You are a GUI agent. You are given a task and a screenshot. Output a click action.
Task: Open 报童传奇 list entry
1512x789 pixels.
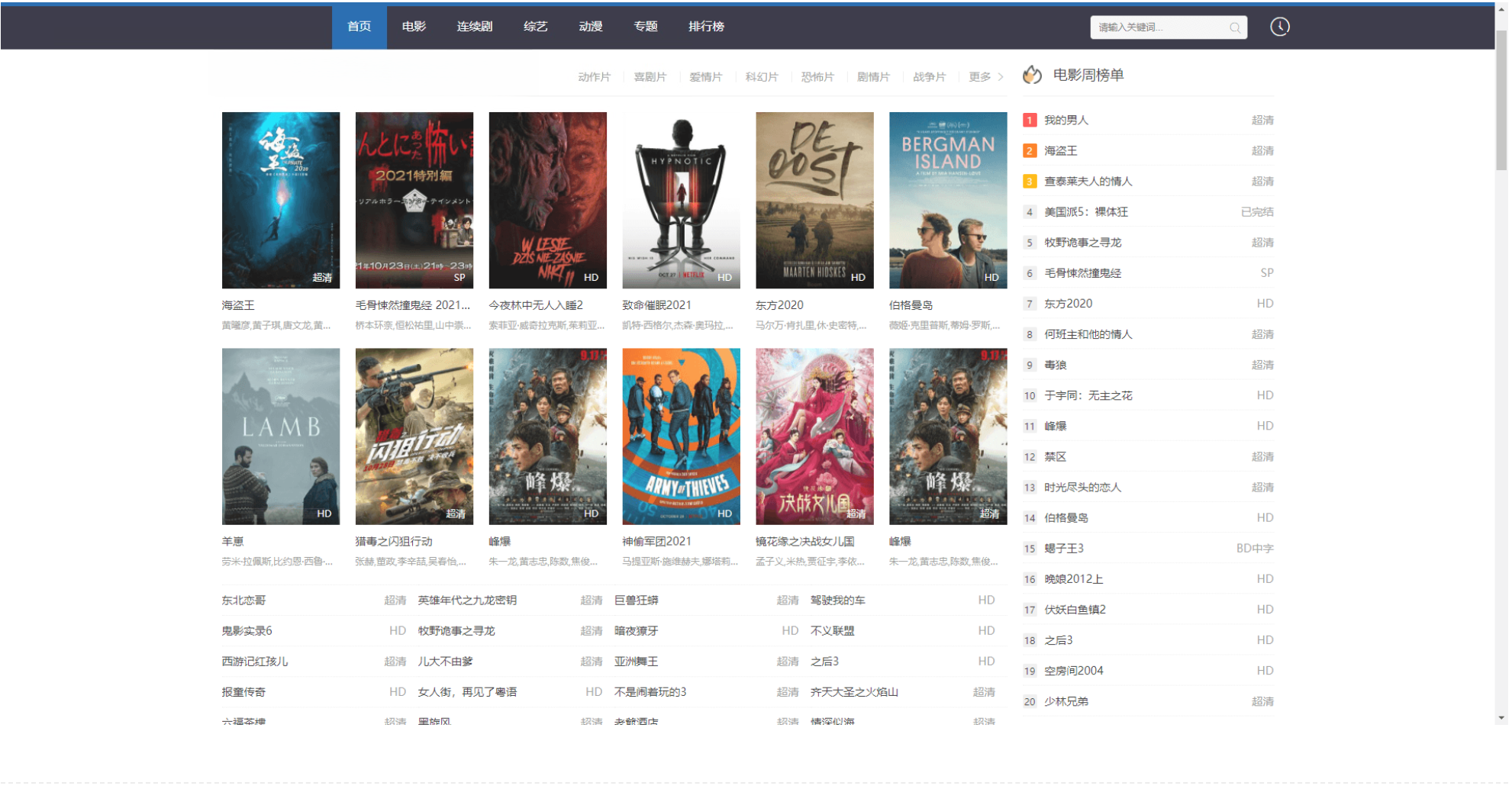pos(243,692)
